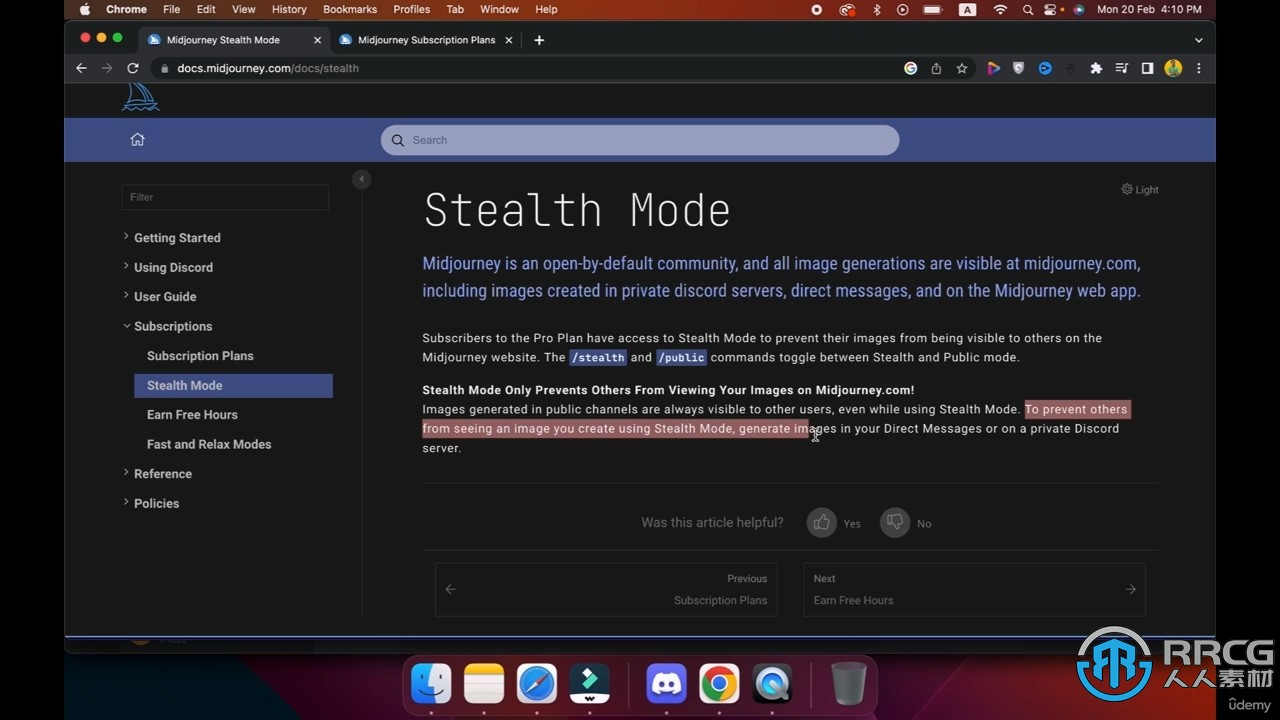
Task: Switch to Midjourney Subscription Plans tab
Action: point(425,40)
